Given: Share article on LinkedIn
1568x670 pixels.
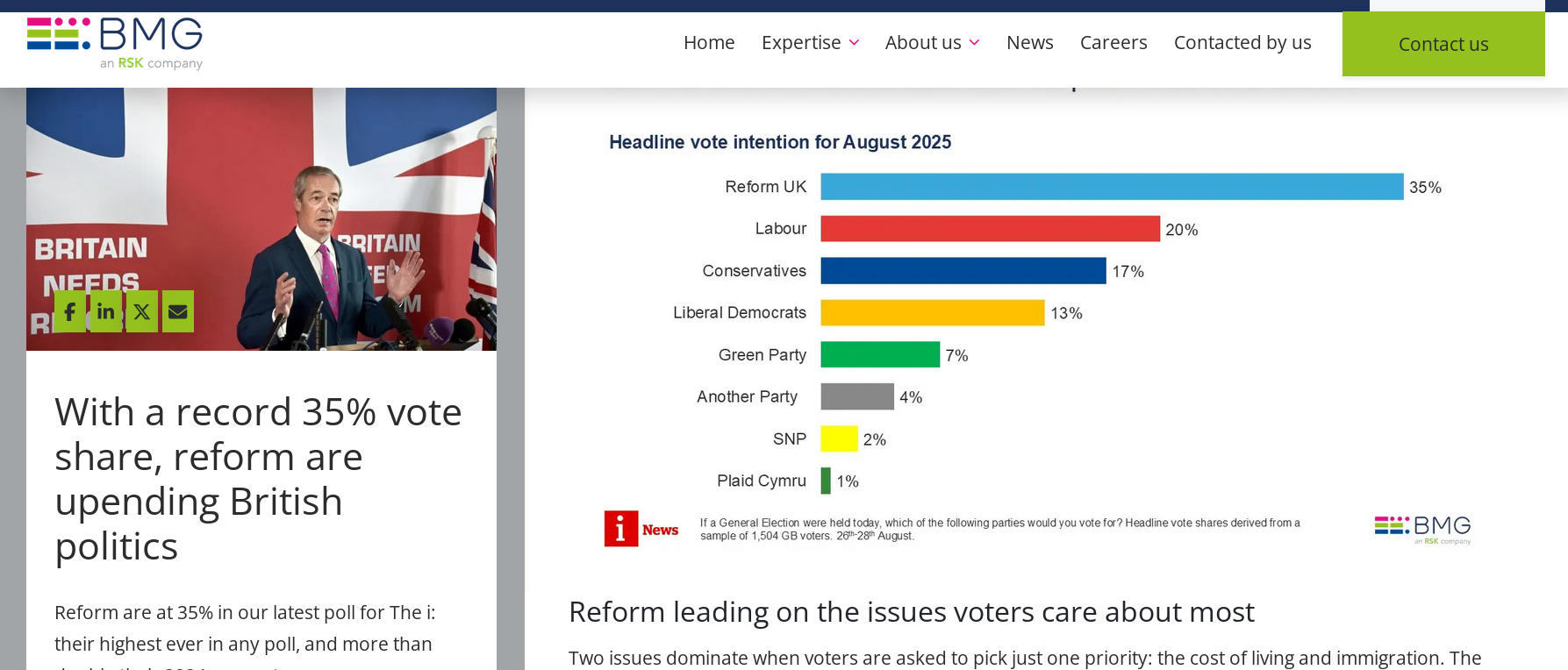Looking at the screenshot, I should tap(106, 311).
